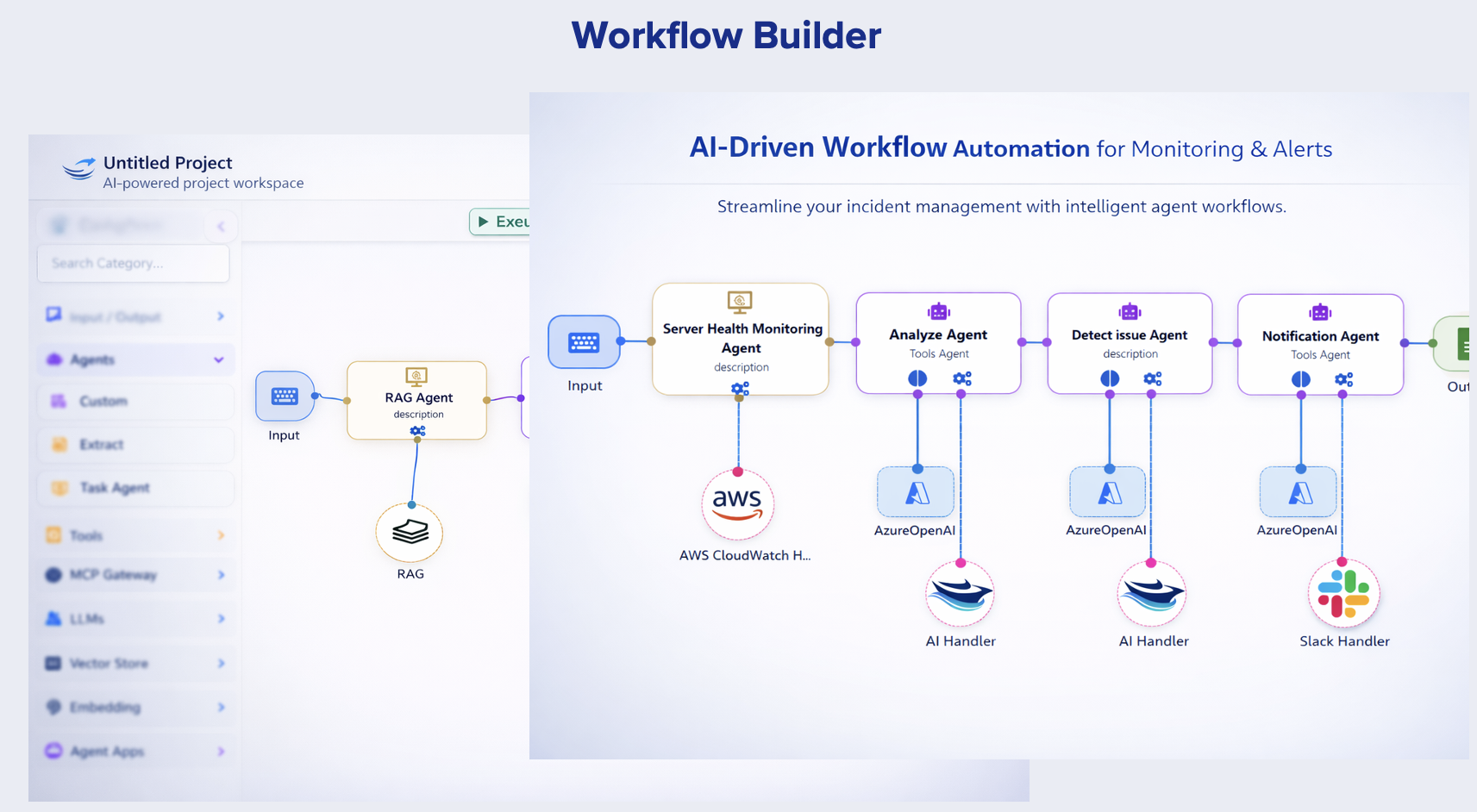Click the Execute button above the canvas
This screenshot has height=812, width=1477.
click(509, 222)
